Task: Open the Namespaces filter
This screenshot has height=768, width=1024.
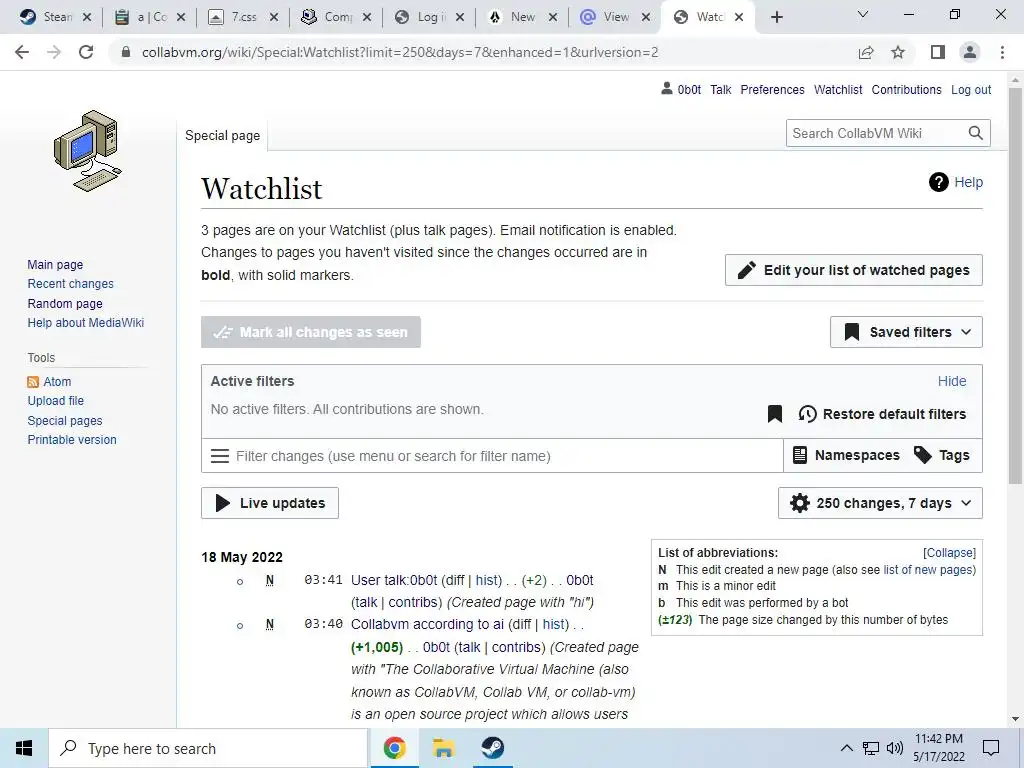Action: [846, 455]
